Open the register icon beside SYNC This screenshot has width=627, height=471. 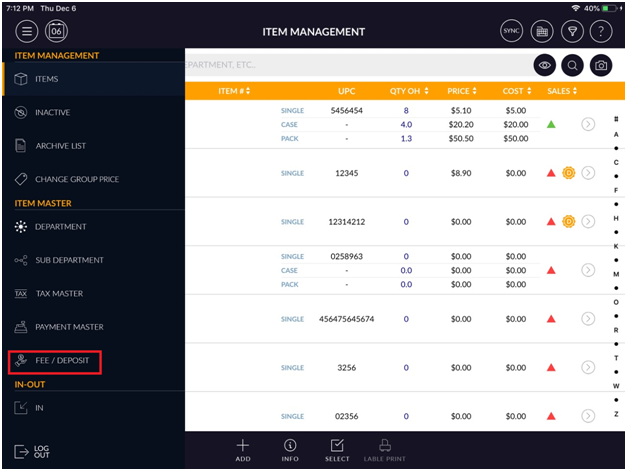click(542, 32)
